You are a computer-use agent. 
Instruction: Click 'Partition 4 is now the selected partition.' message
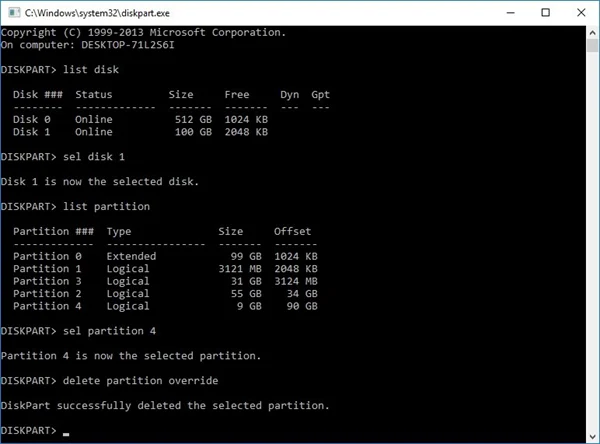tap(131, 356)
